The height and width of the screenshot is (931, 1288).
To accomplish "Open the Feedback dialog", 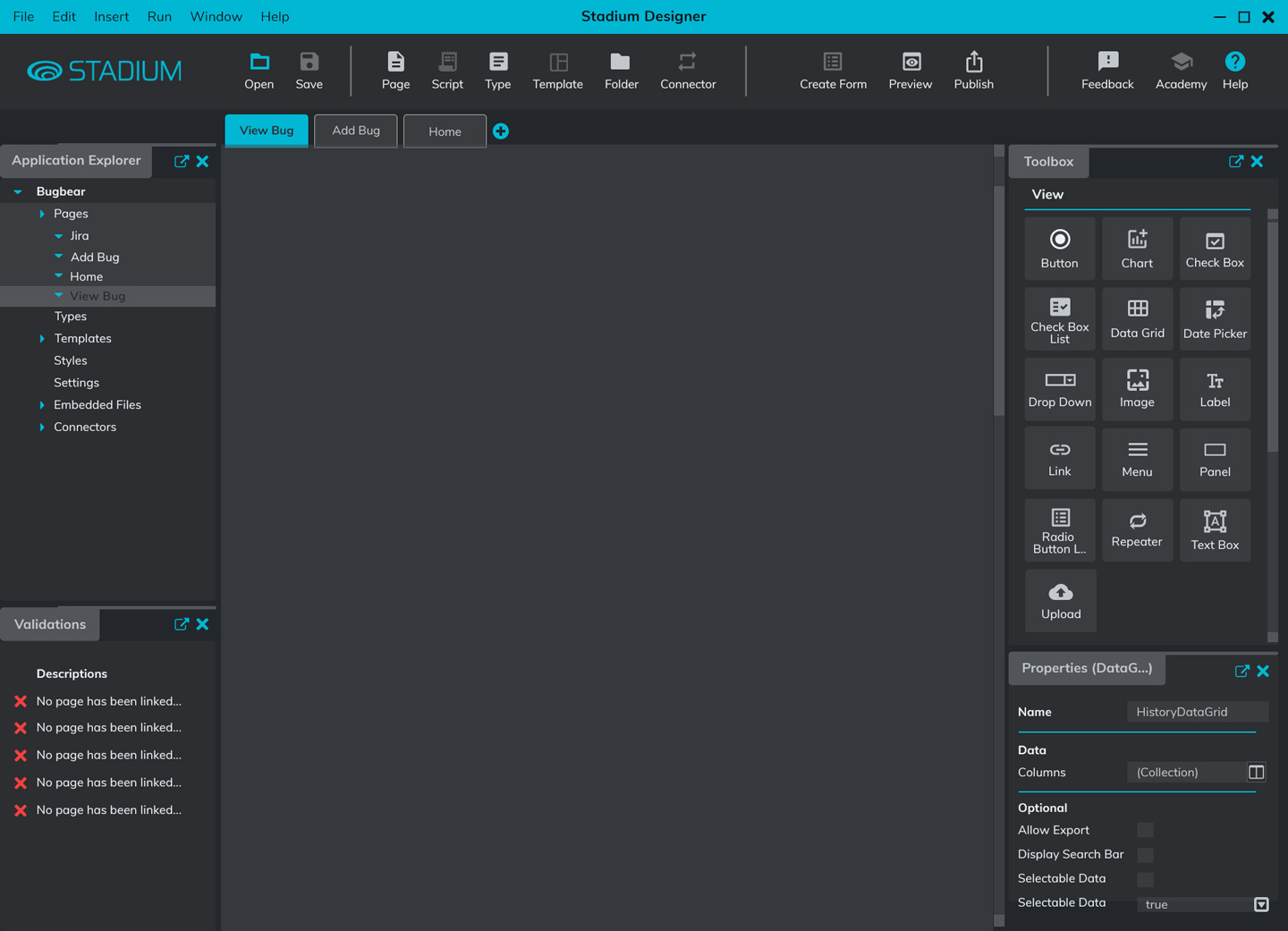I will [x=1107, y=62].
